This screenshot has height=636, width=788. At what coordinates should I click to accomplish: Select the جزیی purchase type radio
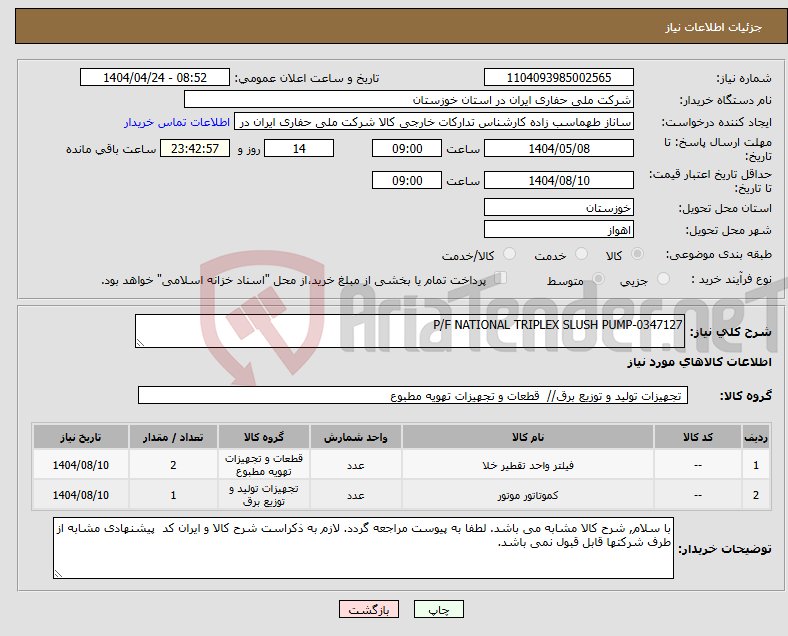click(663, 279)
